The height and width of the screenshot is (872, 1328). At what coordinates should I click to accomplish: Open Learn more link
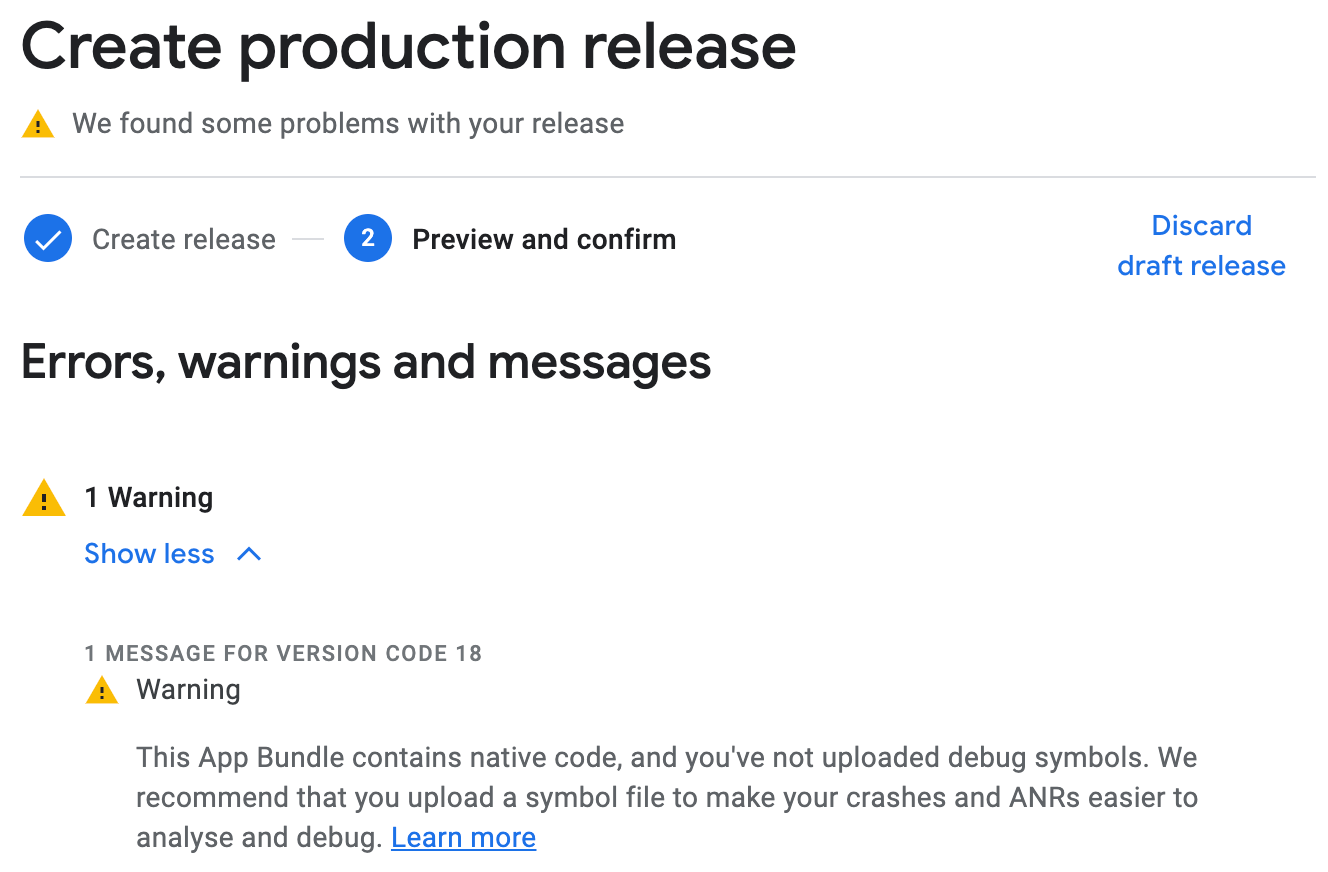click(x=463, y=837)
